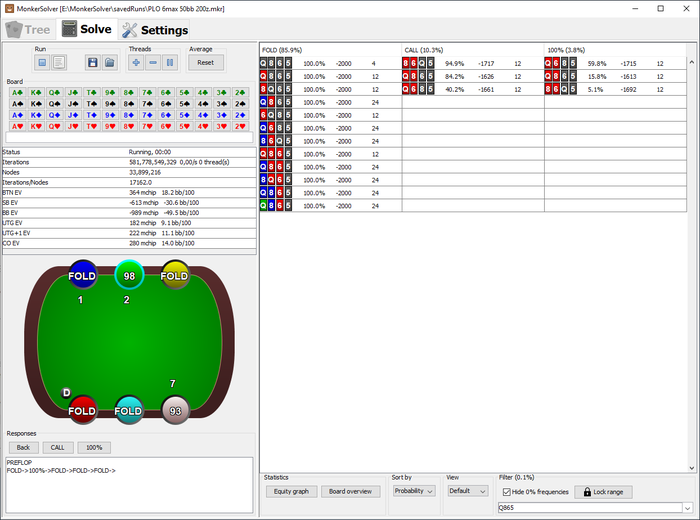700x520 pixels.
Task: Click the Q865 filter text field
Action: 590,508
